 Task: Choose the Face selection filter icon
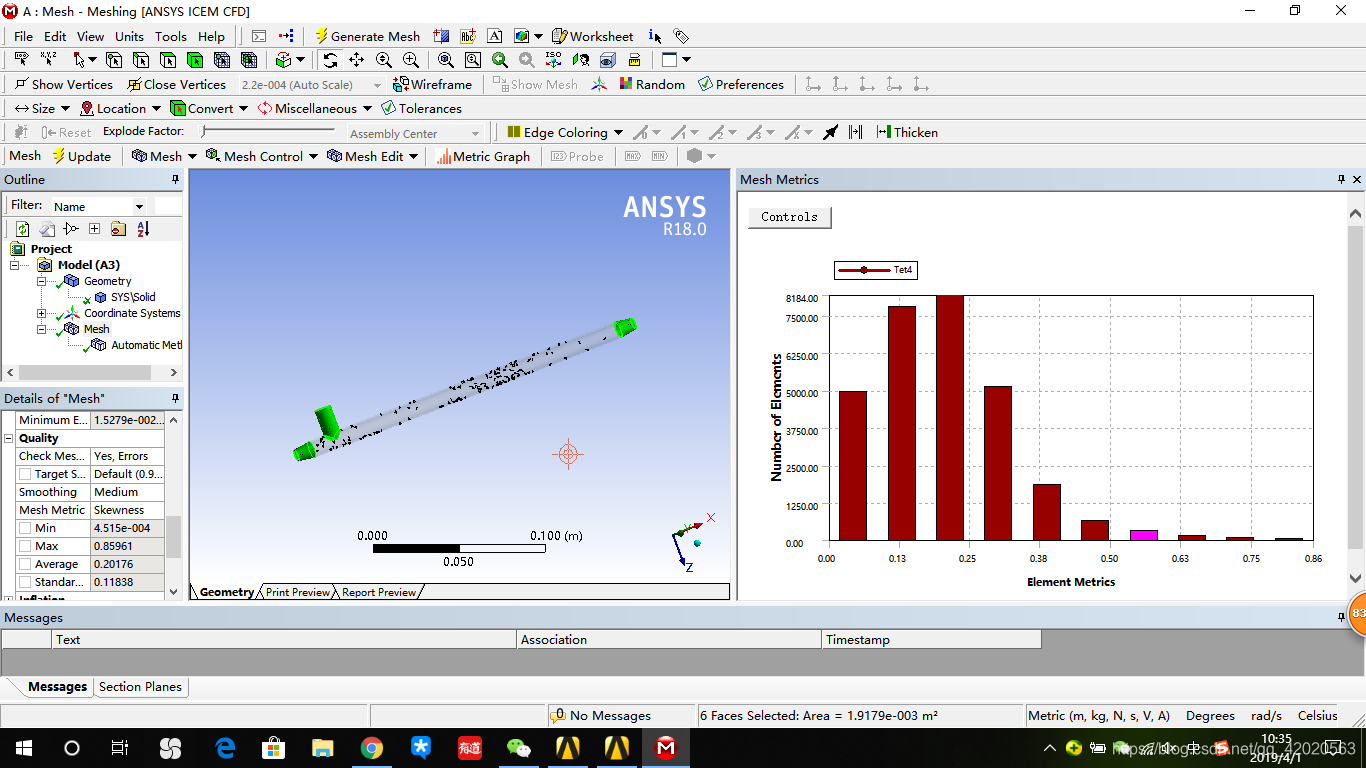tap(168, 60)
